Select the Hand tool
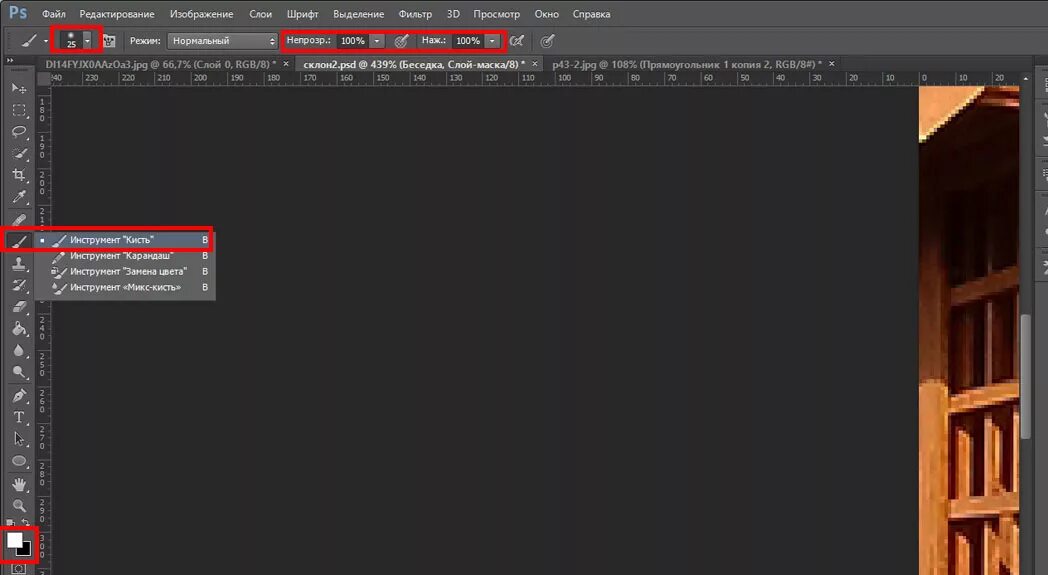Image resolution: width=1048 pixels, height=575 pixels. tap(19, 483)
